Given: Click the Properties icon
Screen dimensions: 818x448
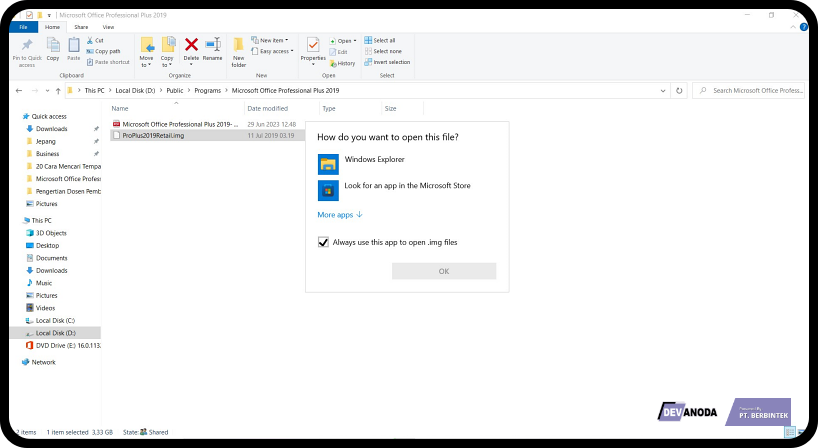Looking at the screenshot, I should click(313, 45).
